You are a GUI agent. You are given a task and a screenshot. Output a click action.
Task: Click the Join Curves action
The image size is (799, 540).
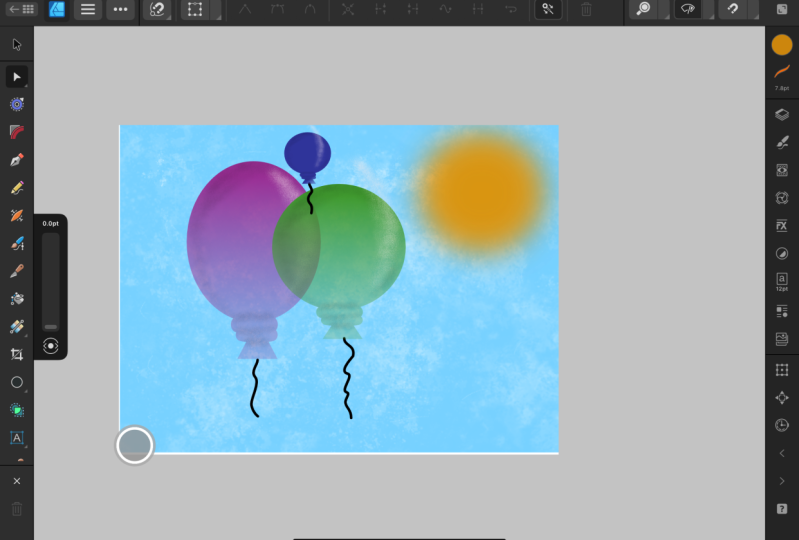pos(478,9)
